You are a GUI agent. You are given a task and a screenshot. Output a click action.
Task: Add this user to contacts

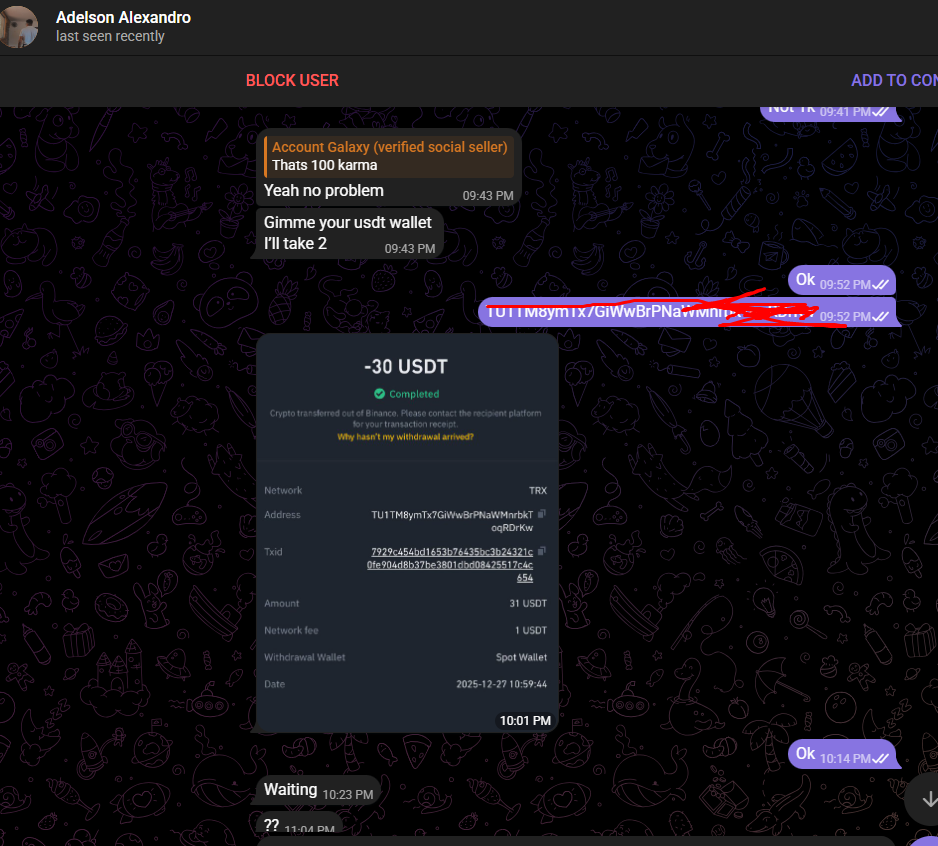pos(894,80)
